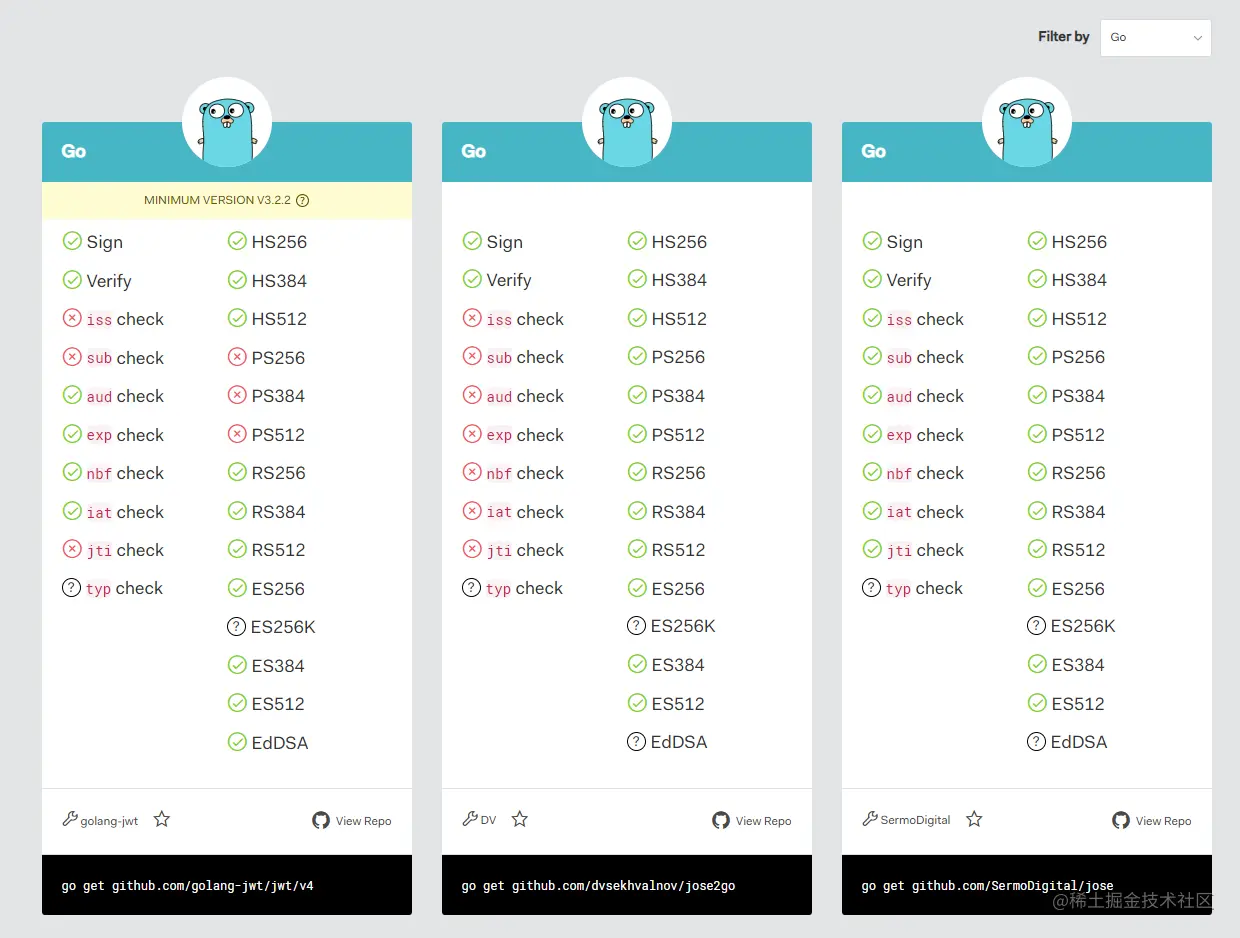Click 'PS256' text in jose2go card
Viewport: 1240px width, 938px height.
point(679,357)
